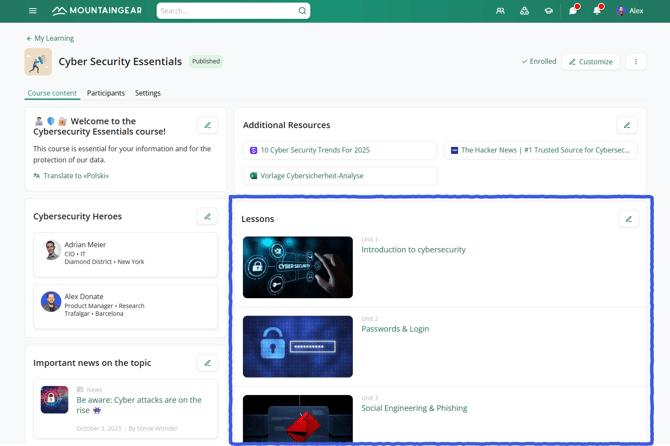Open the learning graduation cap icon

tap(548, 11)
